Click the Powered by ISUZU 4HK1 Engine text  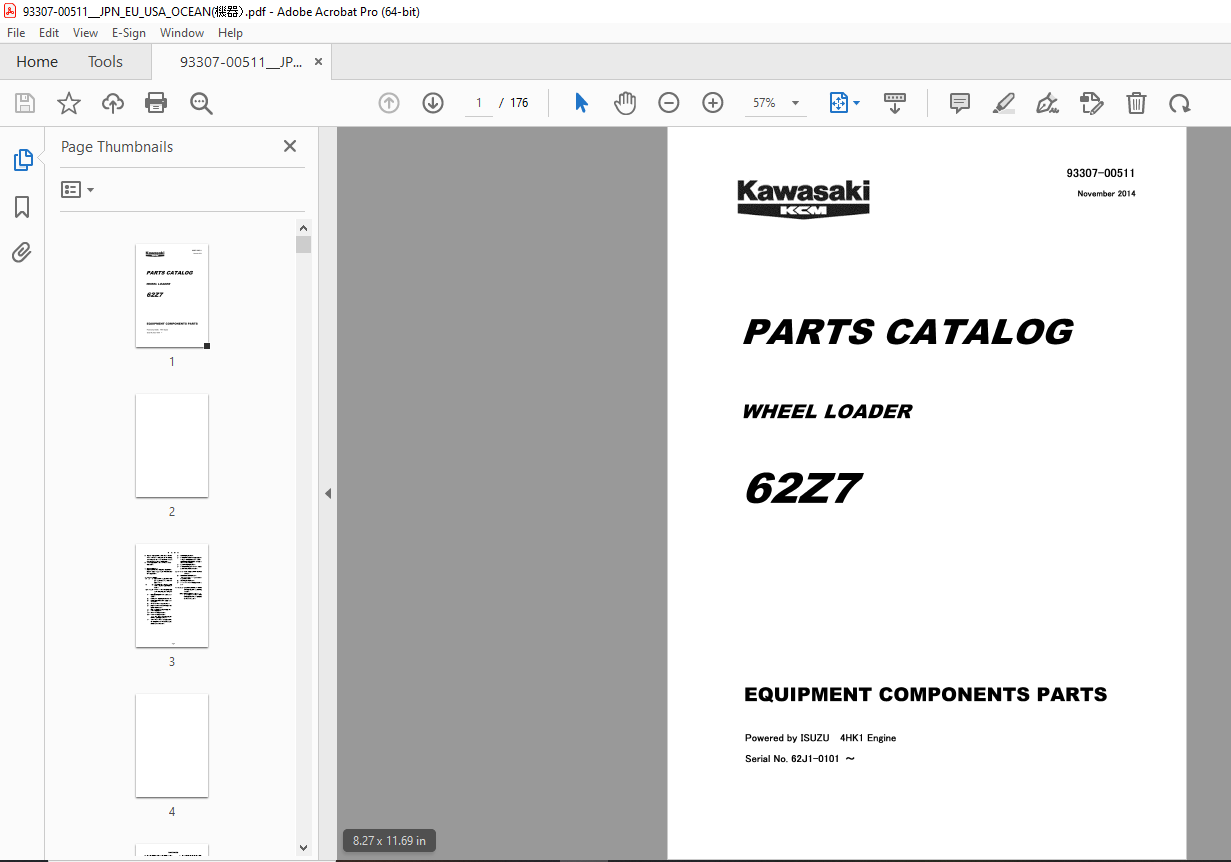[x=820, y=738]
